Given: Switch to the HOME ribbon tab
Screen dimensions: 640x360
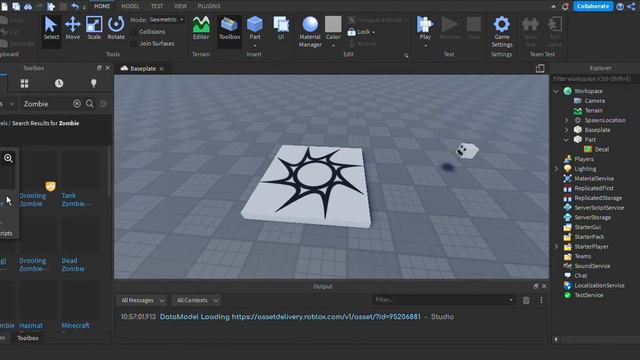Looking at the screenshot, I should pos(102,6).
